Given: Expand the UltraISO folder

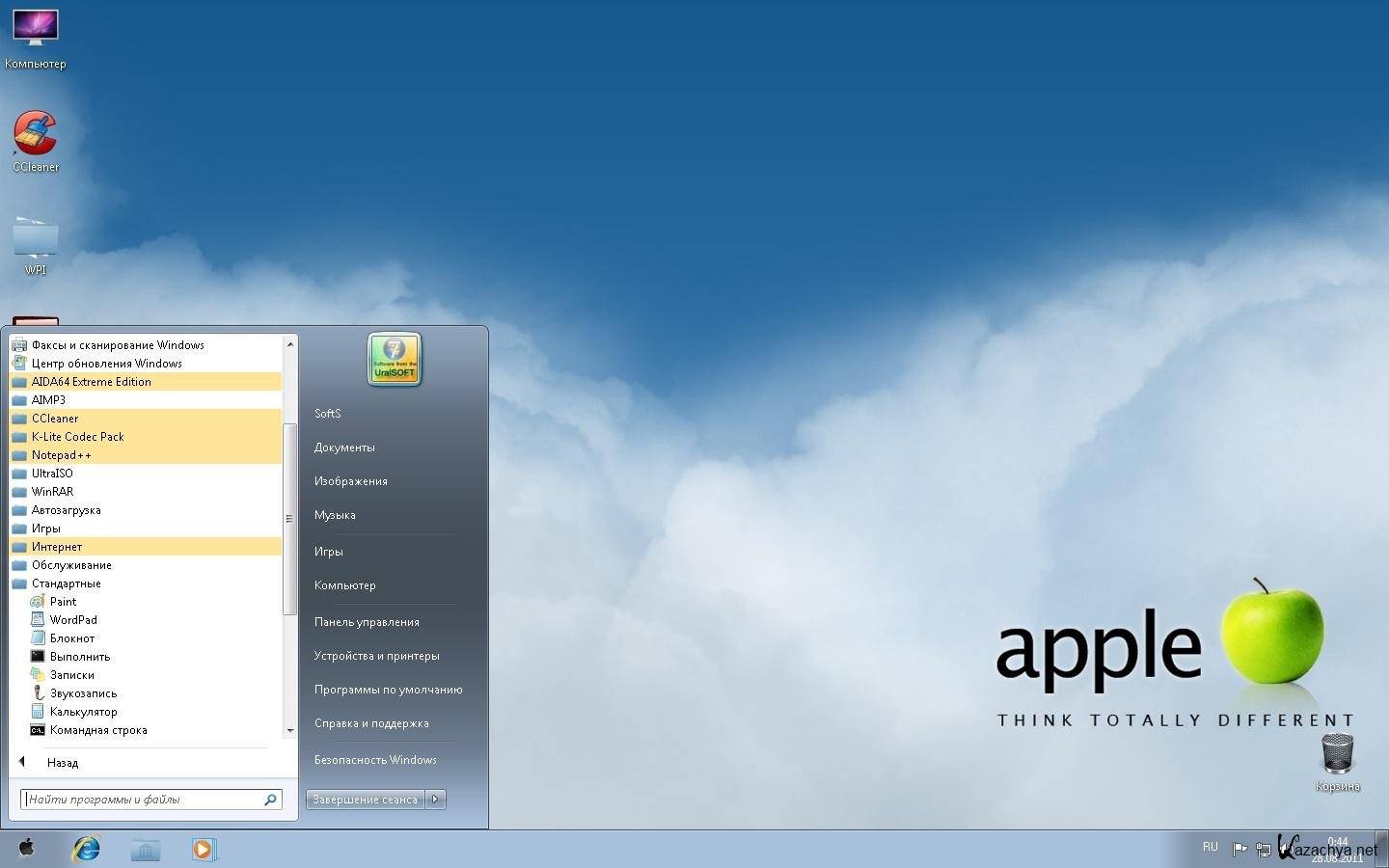Looking at the screenshot, I should tap(146, 474).
